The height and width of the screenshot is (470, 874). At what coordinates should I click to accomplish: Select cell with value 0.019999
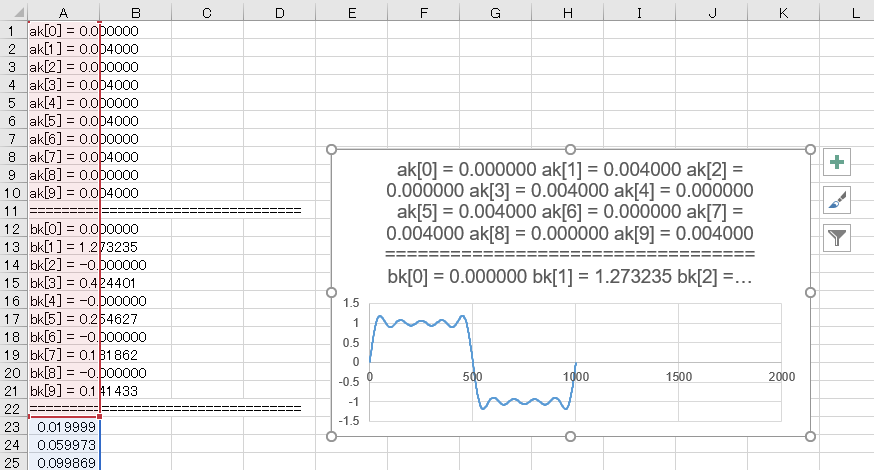click(x=63, y=427)
